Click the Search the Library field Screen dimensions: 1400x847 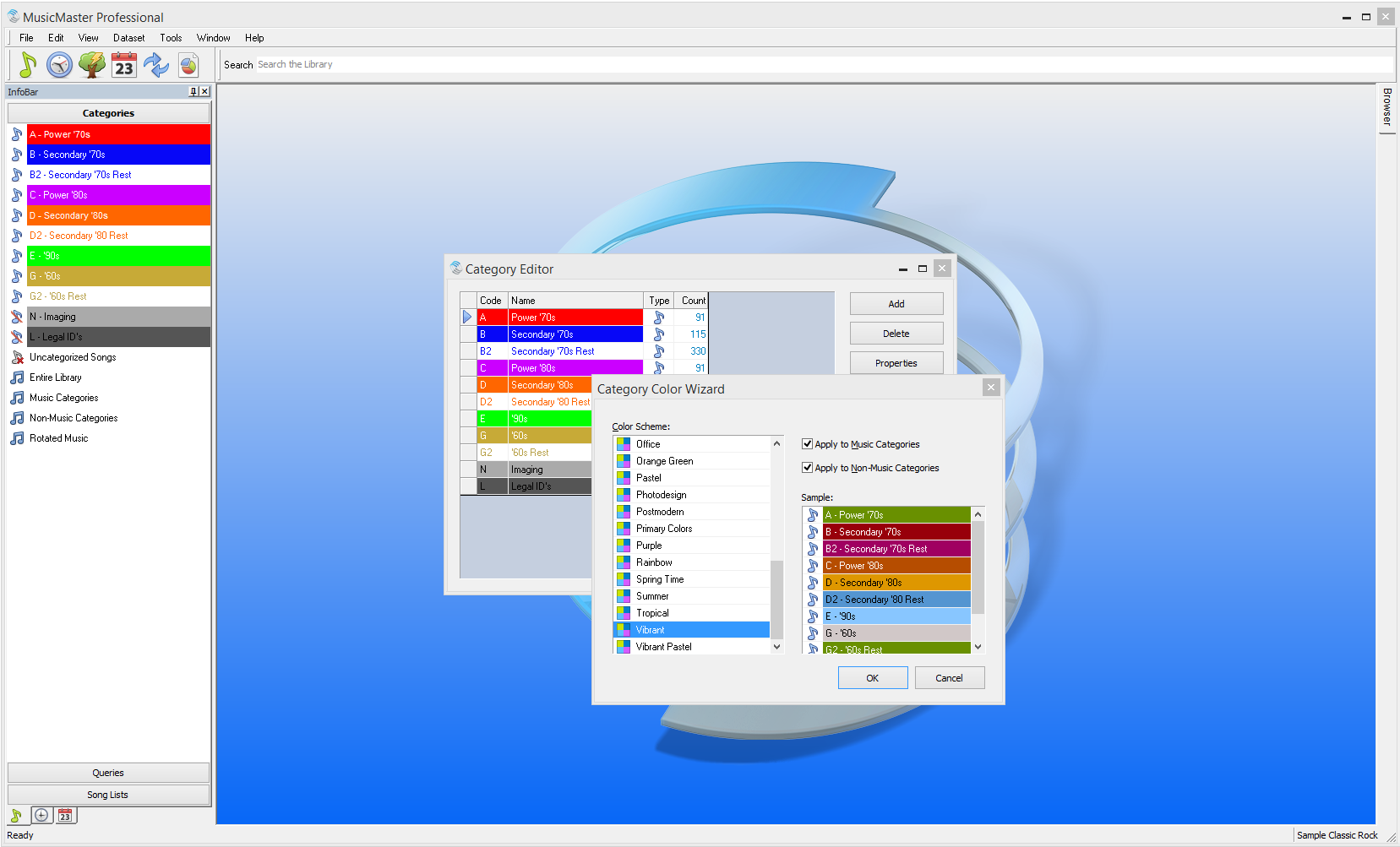[824, 64]
